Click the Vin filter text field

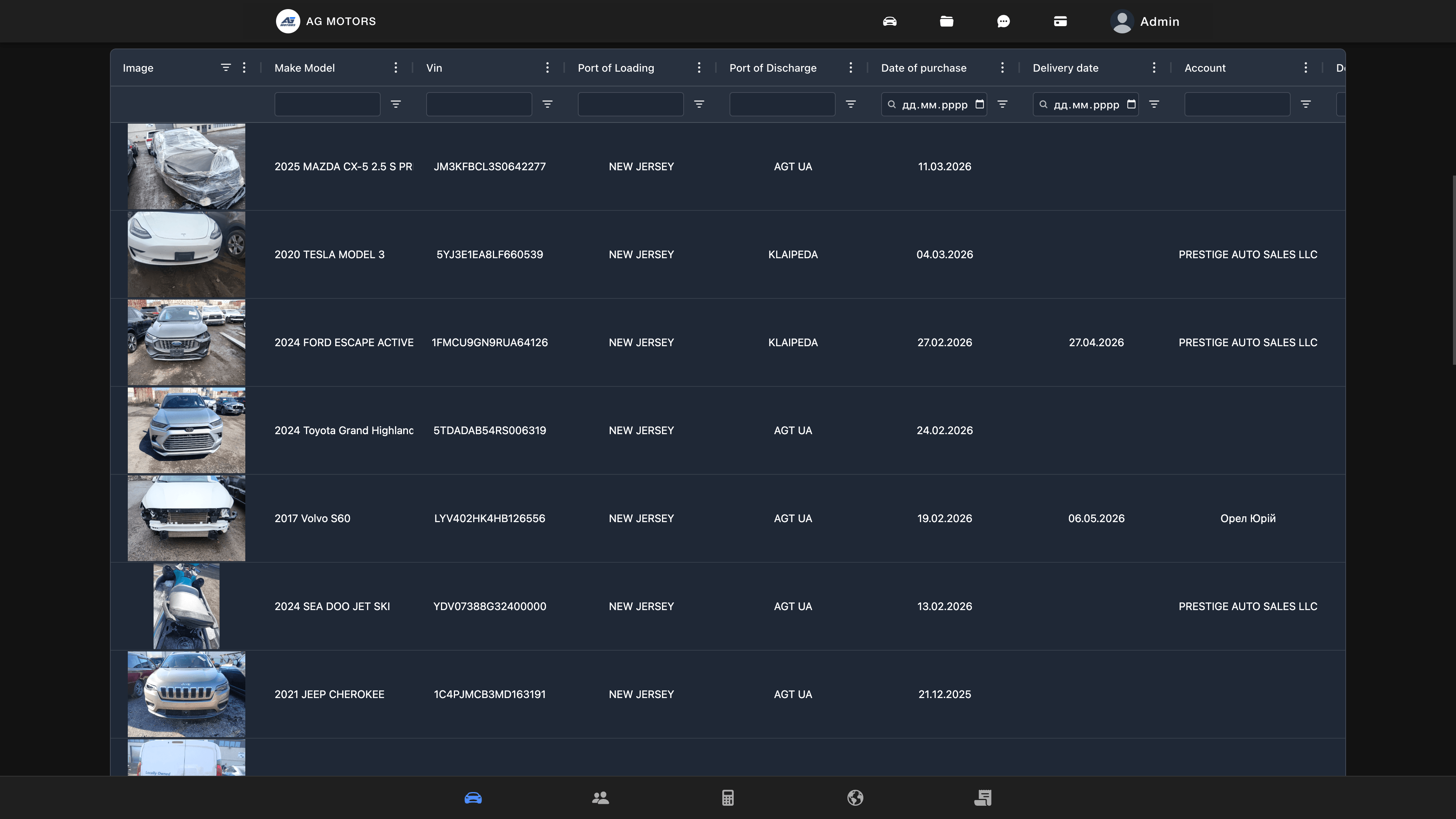[x=479, y=104]
